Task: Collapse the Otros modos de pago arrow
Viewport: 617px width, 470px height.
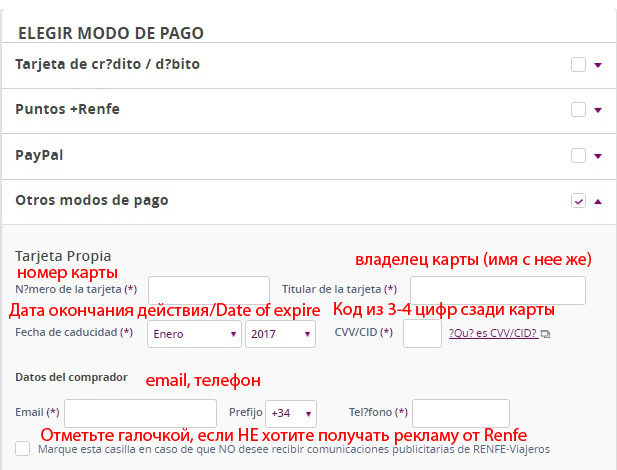Action: point(598,201)
